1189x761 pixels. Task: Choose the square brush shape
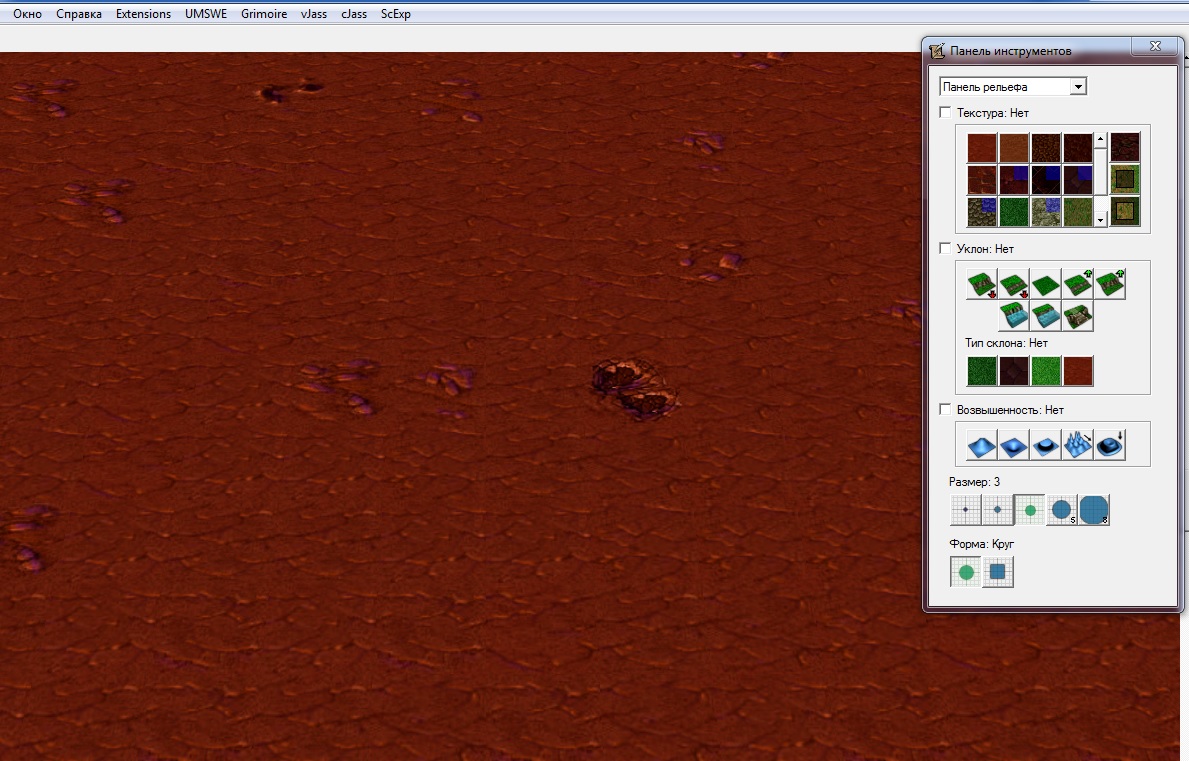(x=997, y=572)
